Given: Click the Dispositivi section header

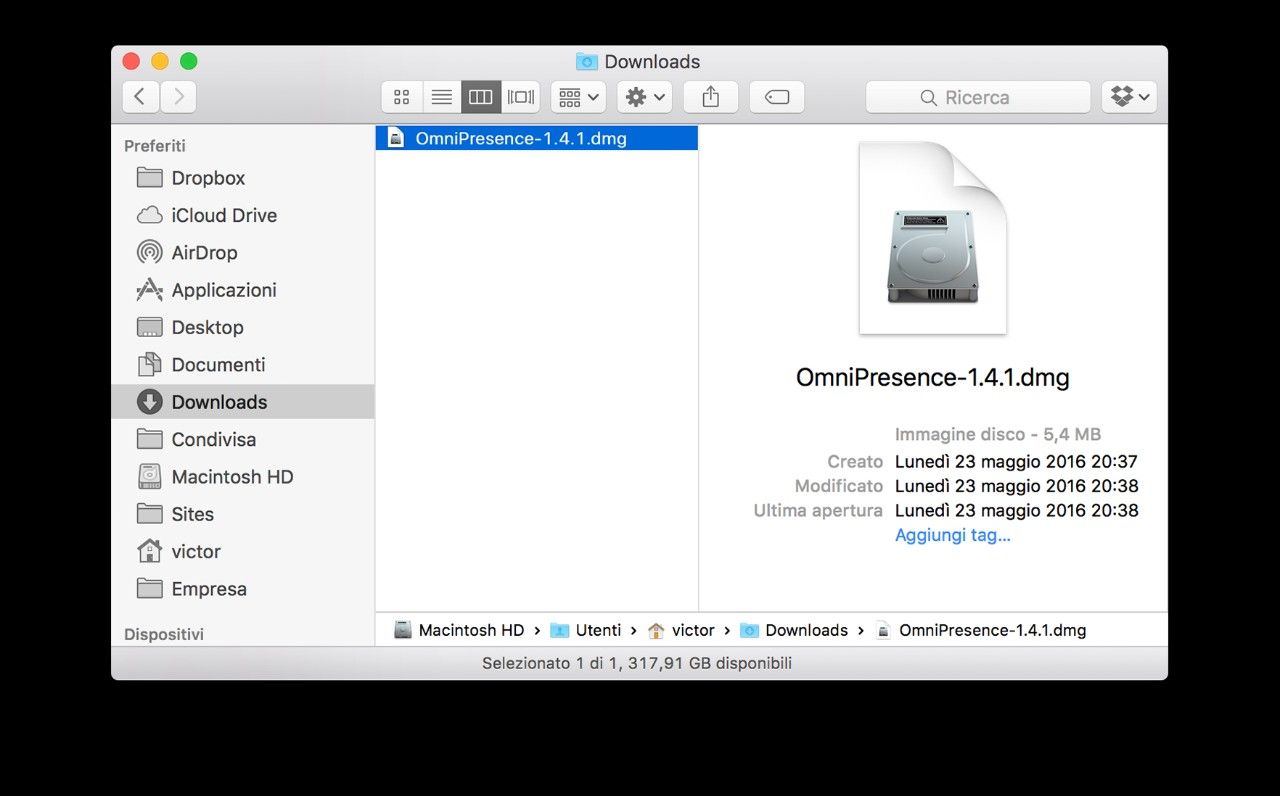Looking at the screenshot, I should (x=164, y=634).
